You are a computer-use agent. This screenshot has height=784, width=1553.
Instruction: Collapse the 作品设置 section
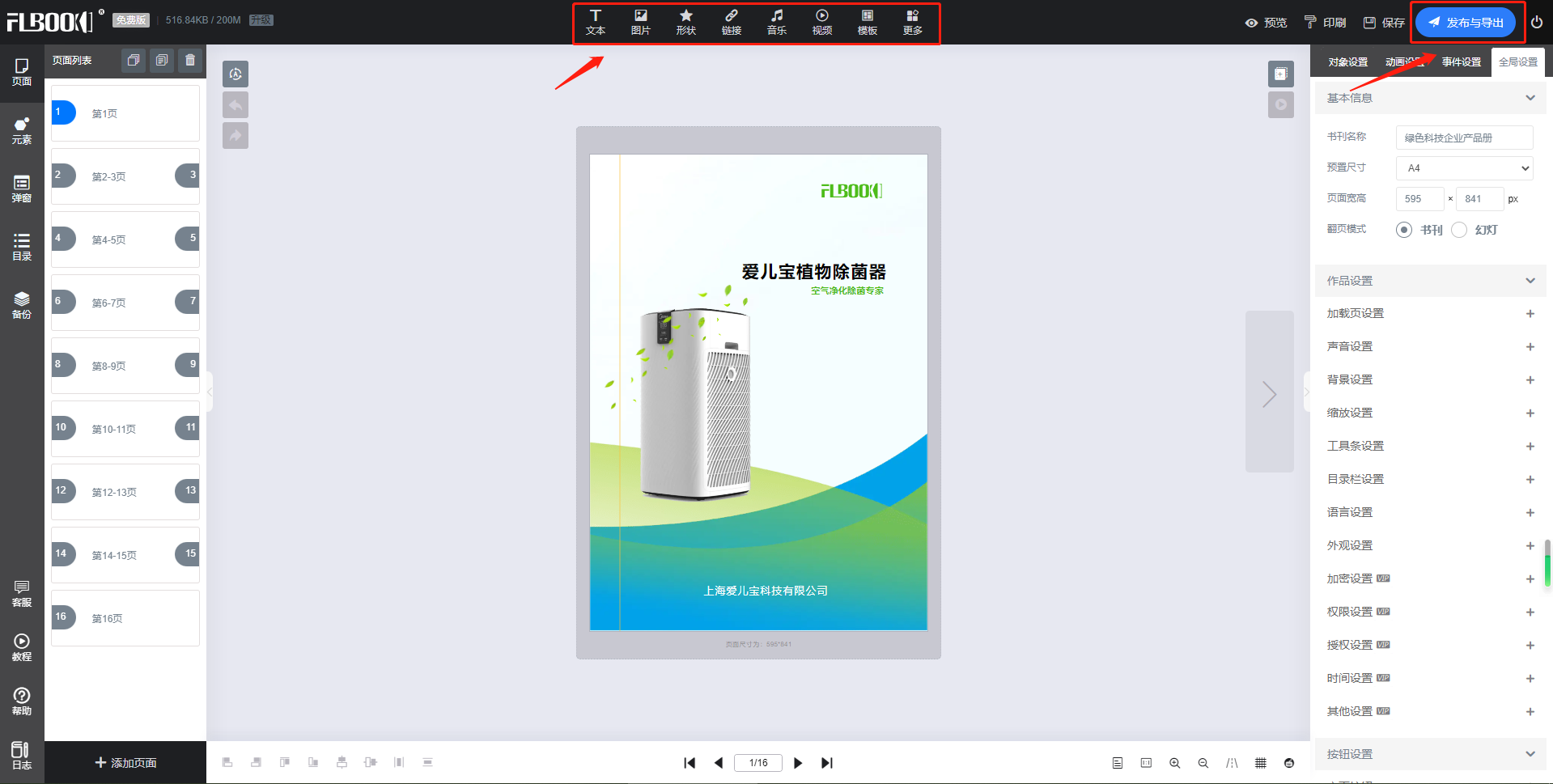click(1530, 281)
